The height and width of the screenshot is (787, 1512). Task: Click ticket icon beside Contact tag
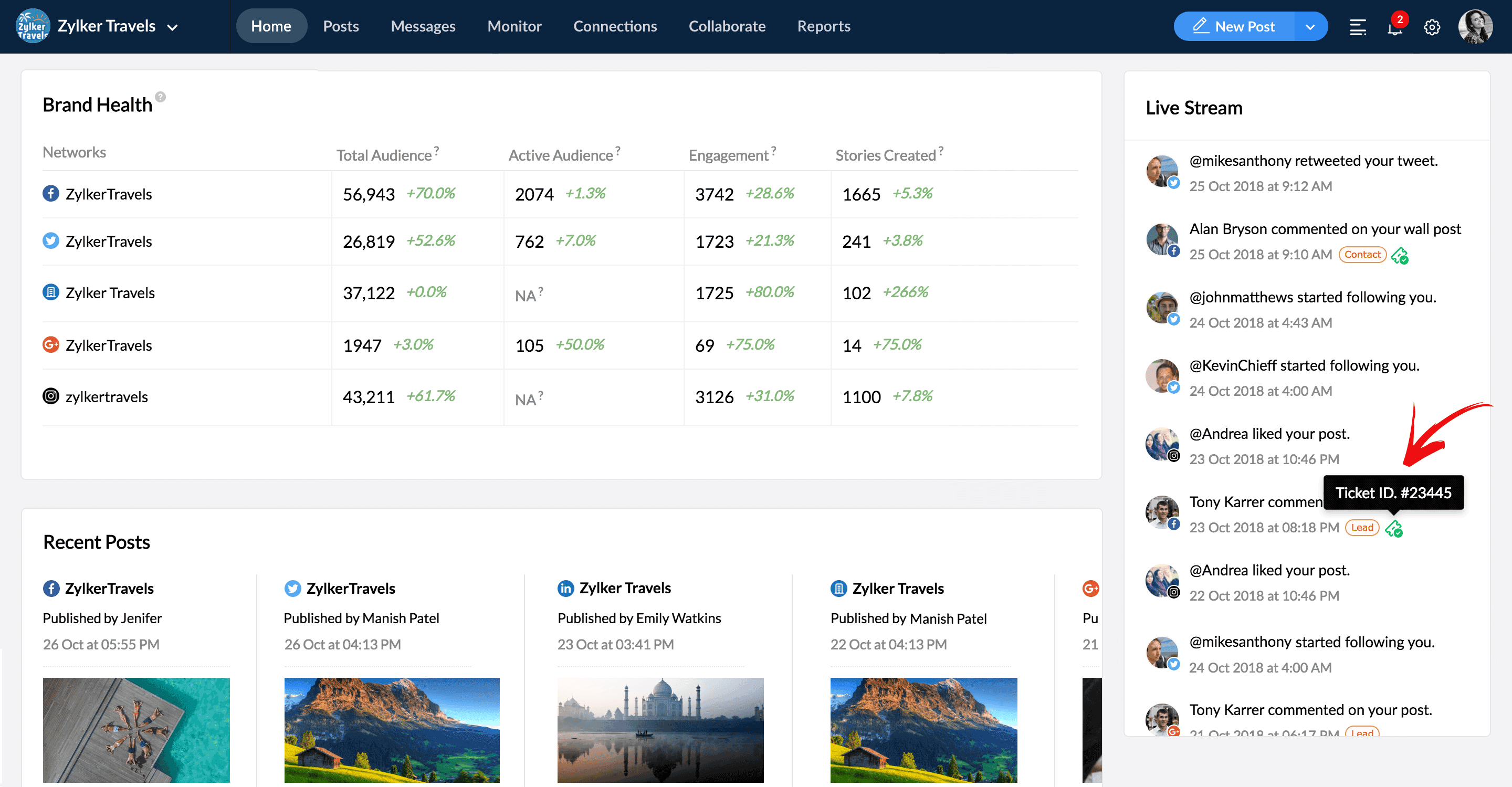[x=1399, y=255]
